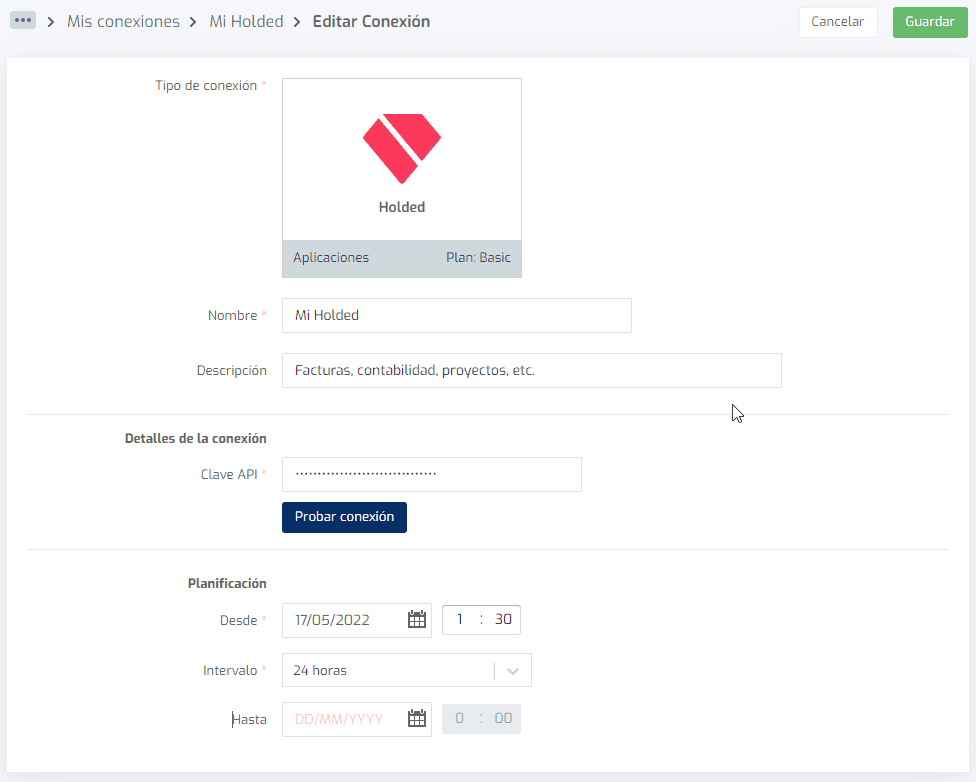Save with the Guardar button

(x=930, y=22)
